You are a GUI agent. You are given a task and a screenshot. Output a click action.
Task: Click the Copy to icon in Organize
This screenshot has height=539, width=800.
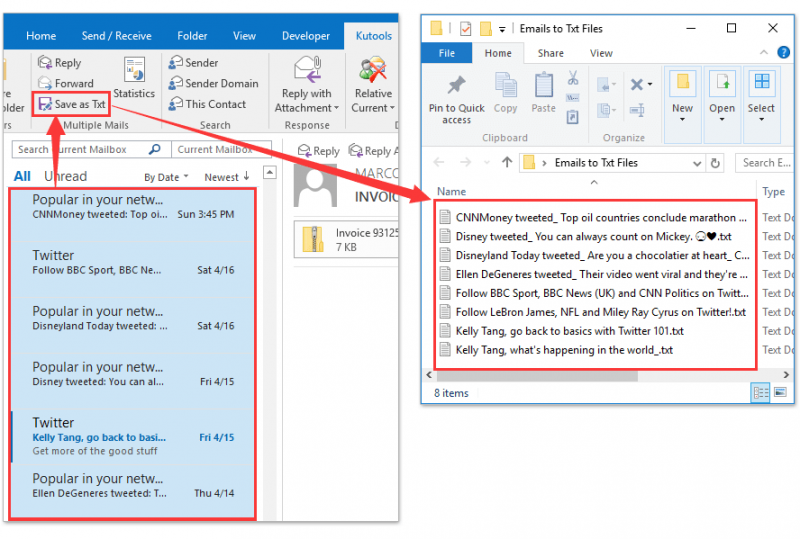(606, 110)
